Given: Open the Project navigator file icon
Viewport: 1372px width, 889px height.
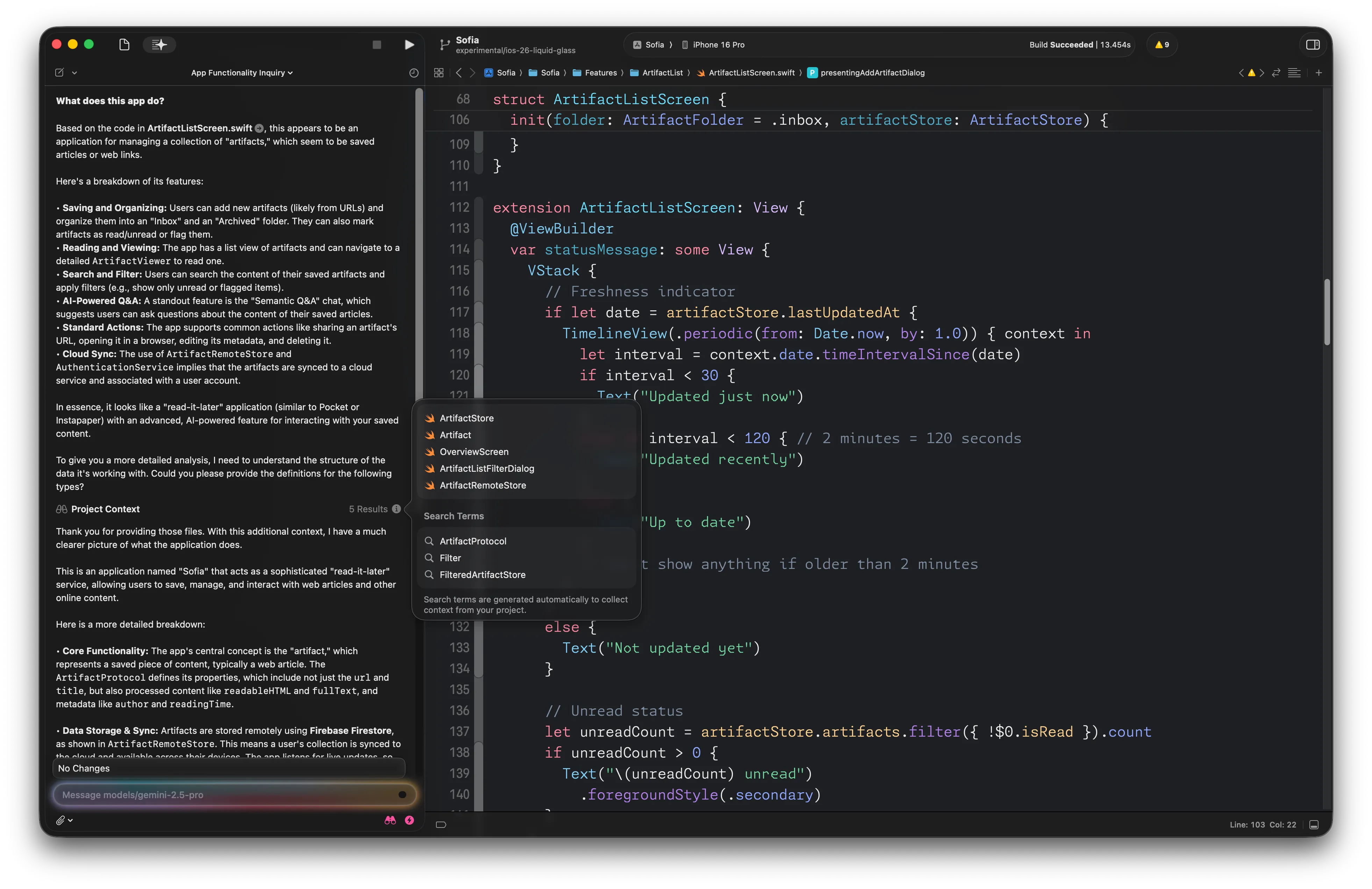Looking at the screenshot, I should 124,44.
